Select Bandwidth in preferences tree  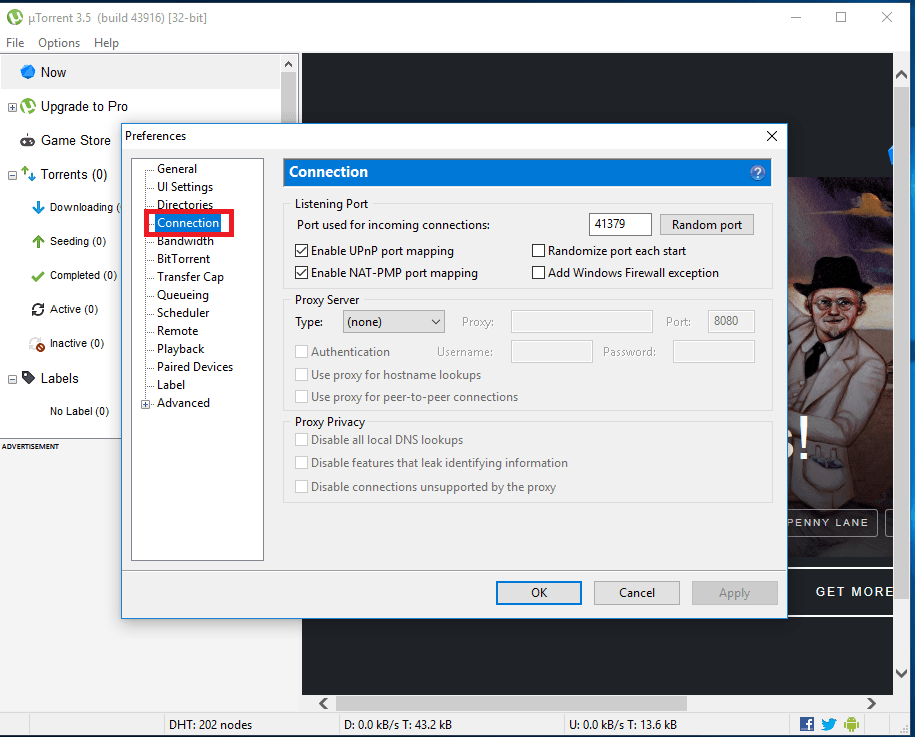[185, 241]
